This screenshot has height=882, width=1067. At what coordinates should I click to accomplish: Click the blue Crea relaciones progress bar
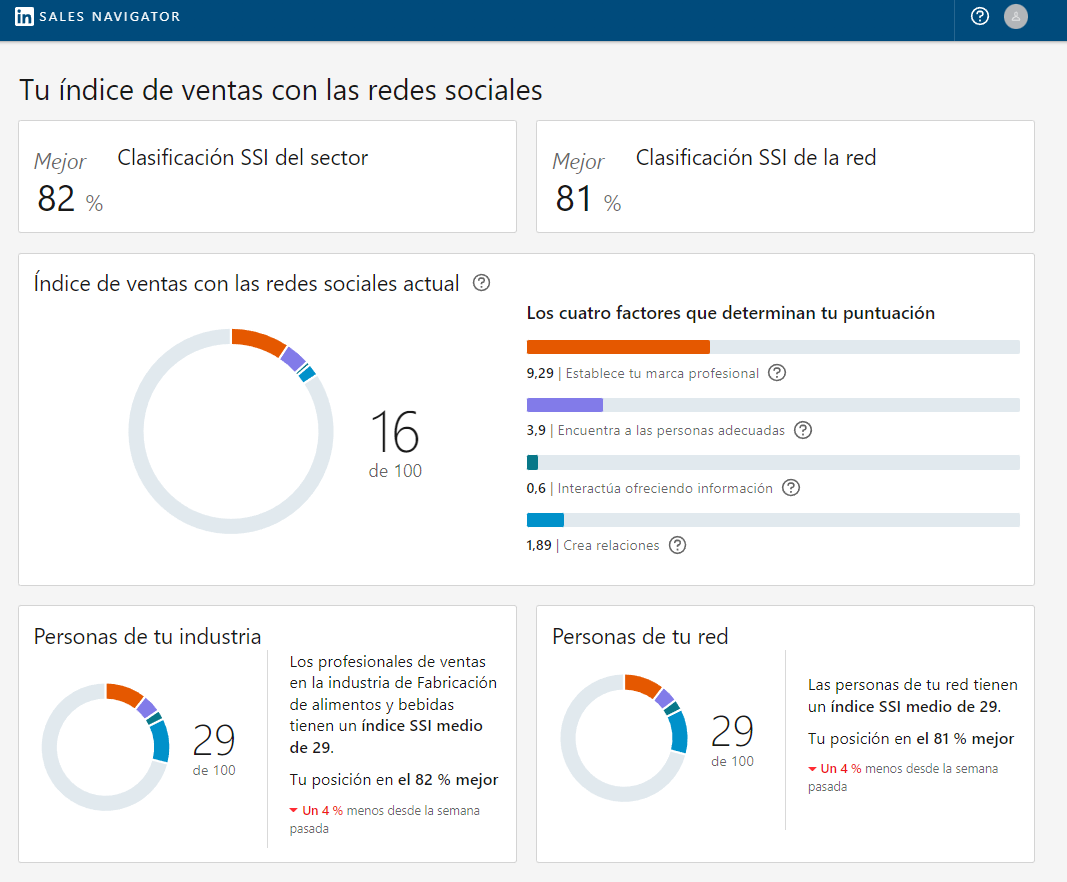[x=773, y=520]
